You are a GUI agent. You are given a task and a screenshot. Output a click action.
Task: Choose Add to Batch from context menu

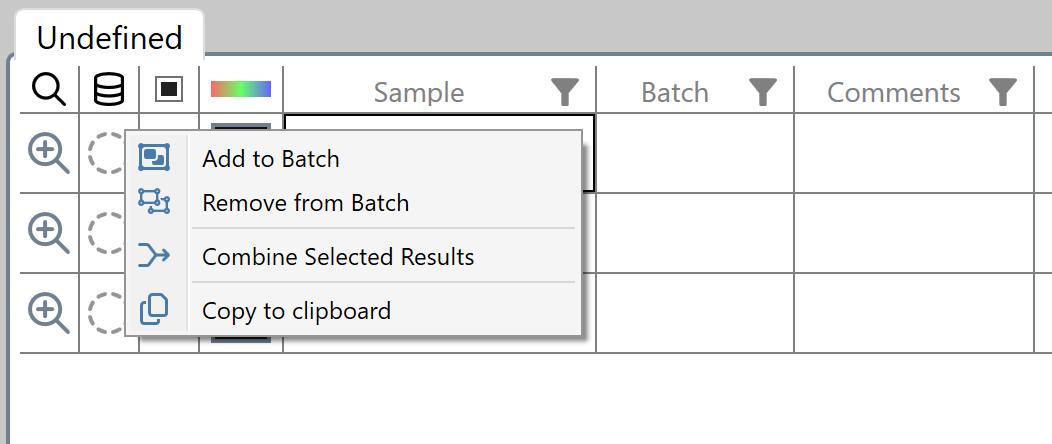click(270, 158)
